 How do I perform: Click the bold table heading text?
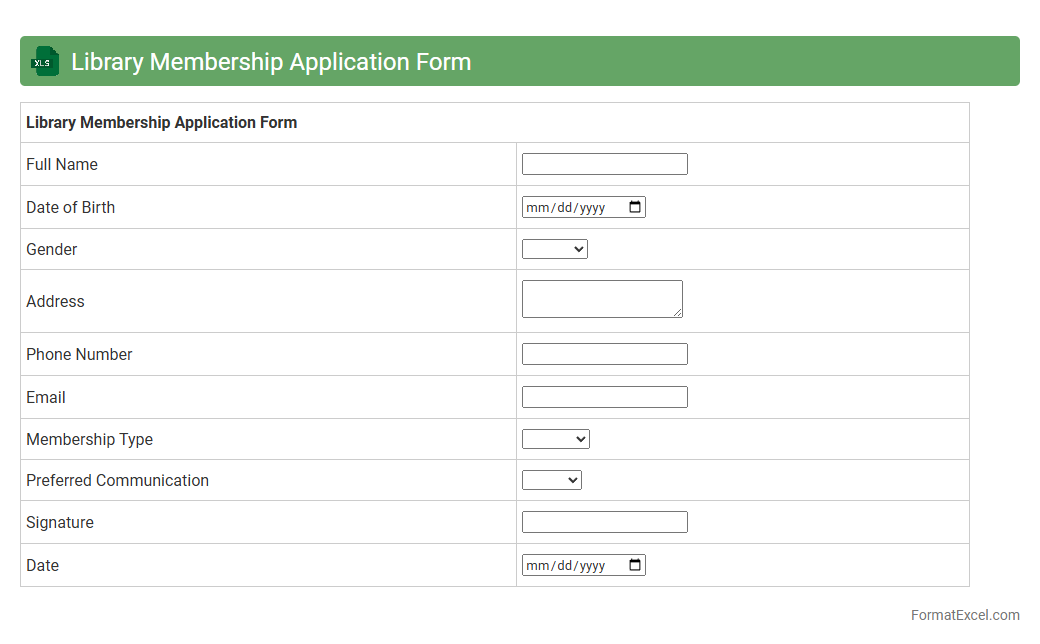[161, 123]
